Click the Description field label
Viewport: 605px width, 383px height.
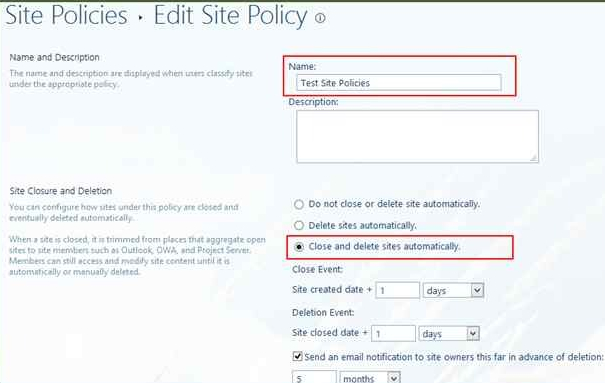313,102
